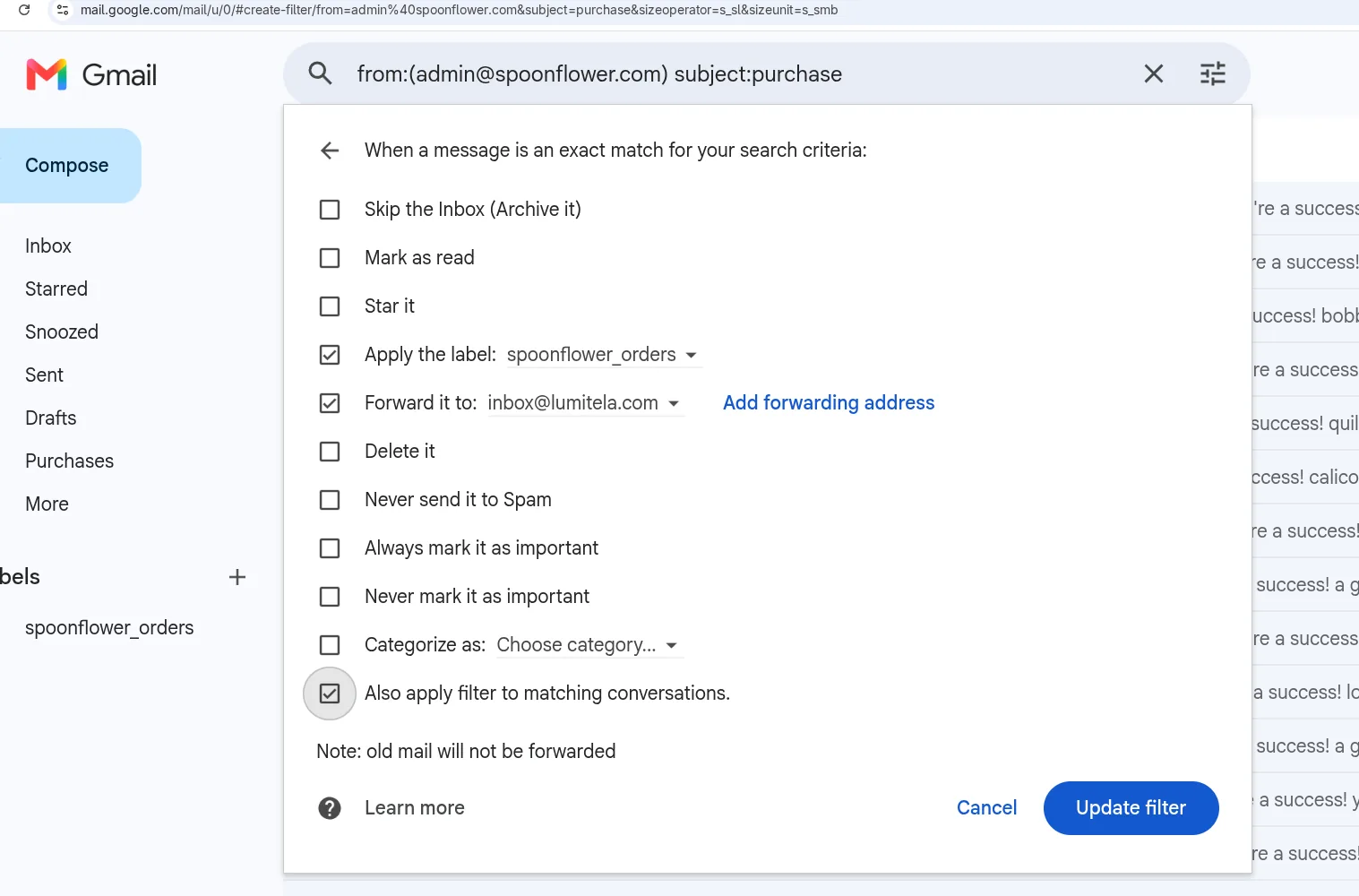Tick the Categorize as checkbox
1359x896 pixels.
click(x=330, y=645)
